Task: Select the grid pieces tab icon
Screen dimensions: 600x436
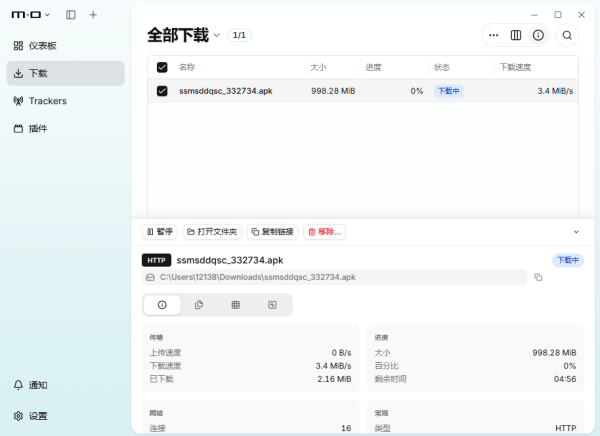Action: pos(236,305)
